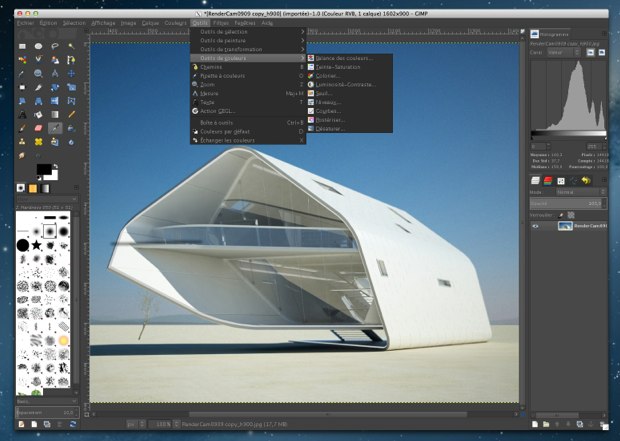This screenshot has height=441, width=620.
Task: Select the Blend gradient tool
Action: [55, 115]
